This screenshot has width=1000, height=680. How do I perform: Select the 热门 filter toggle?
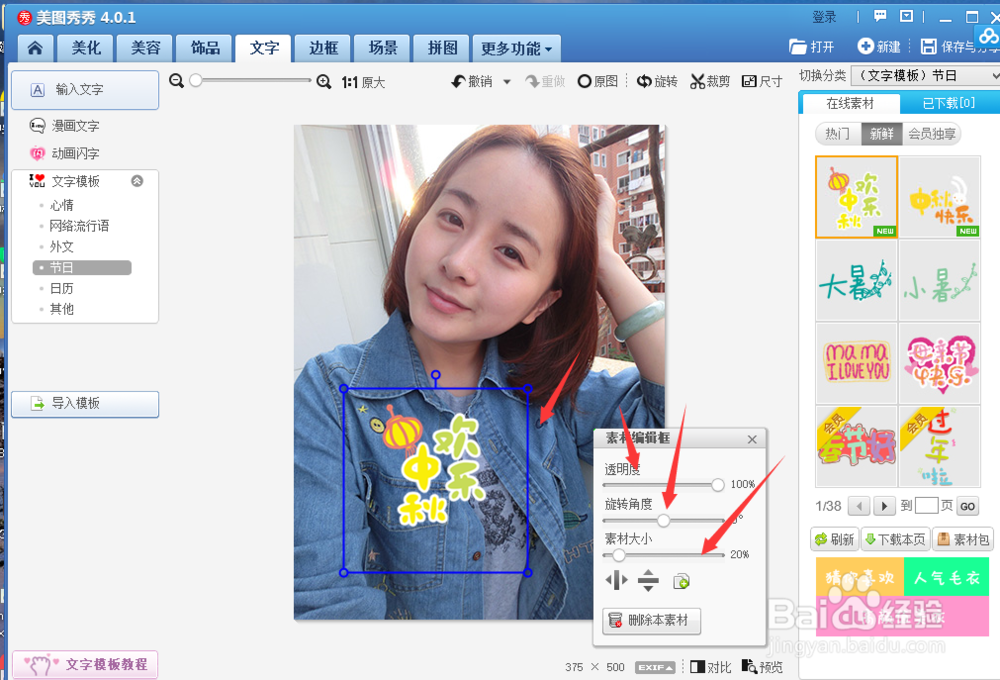click(x=837, y=133)
